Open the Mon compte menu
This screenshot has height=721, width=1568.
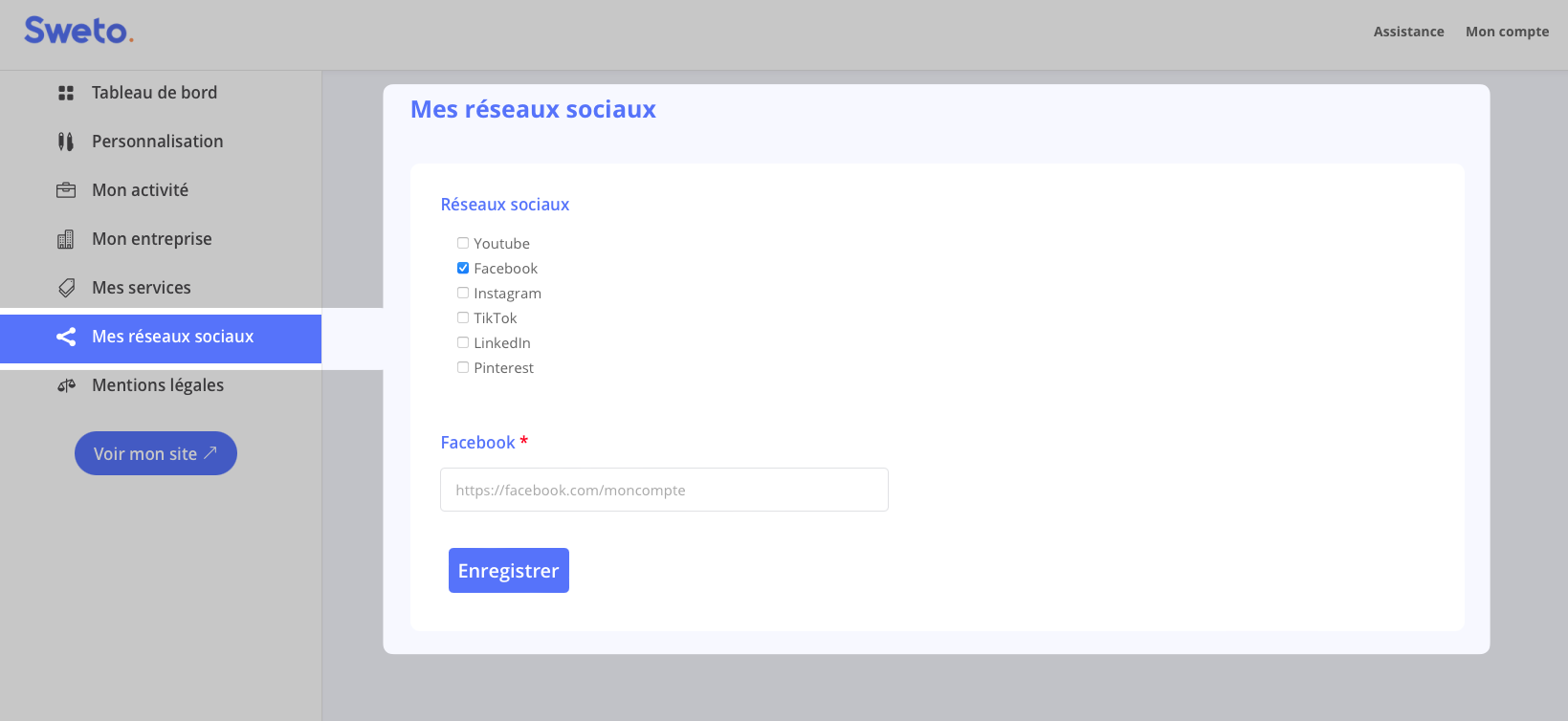click(1507, 32)
